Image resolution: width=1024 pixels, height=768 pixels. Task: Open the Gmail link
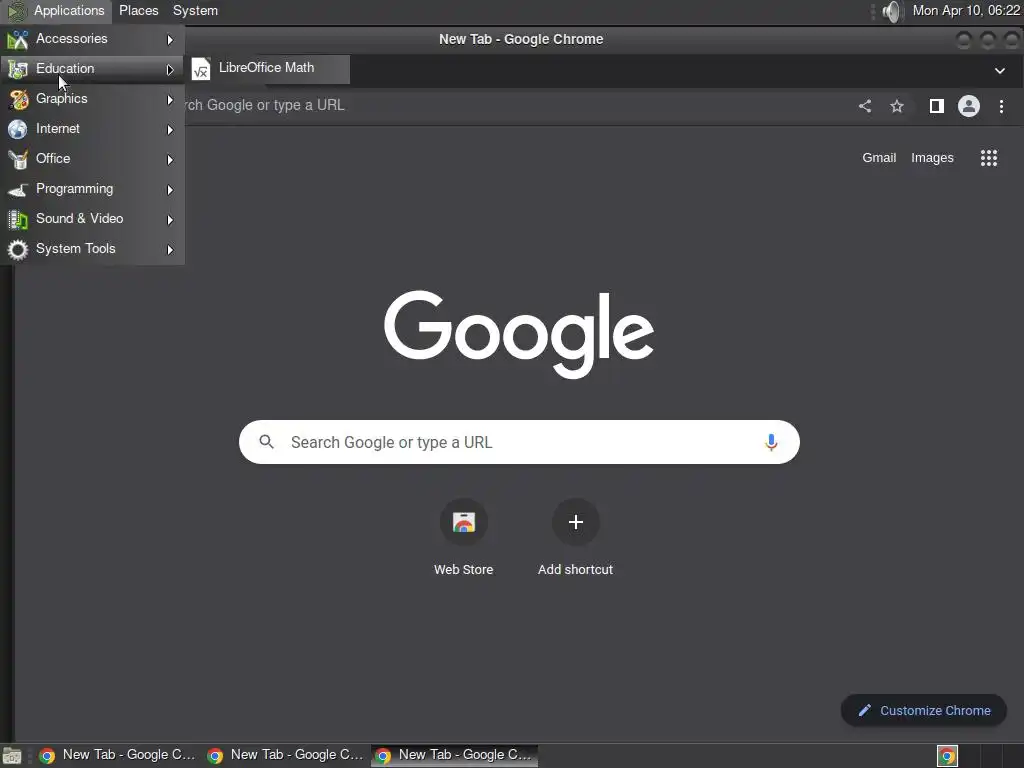click(879, 158)
